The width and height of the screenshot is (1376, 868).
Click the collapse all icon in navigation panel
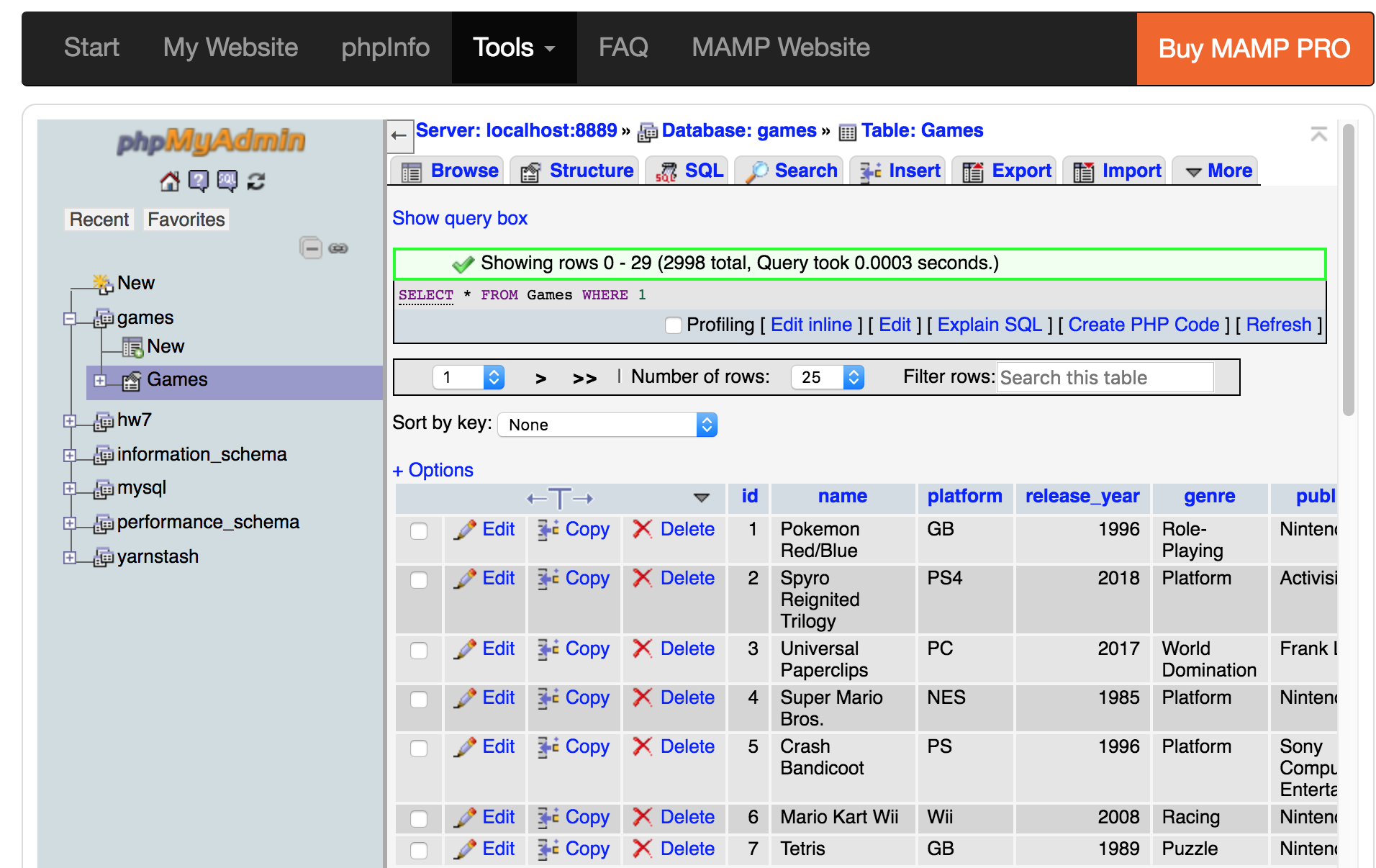[311, 248]
